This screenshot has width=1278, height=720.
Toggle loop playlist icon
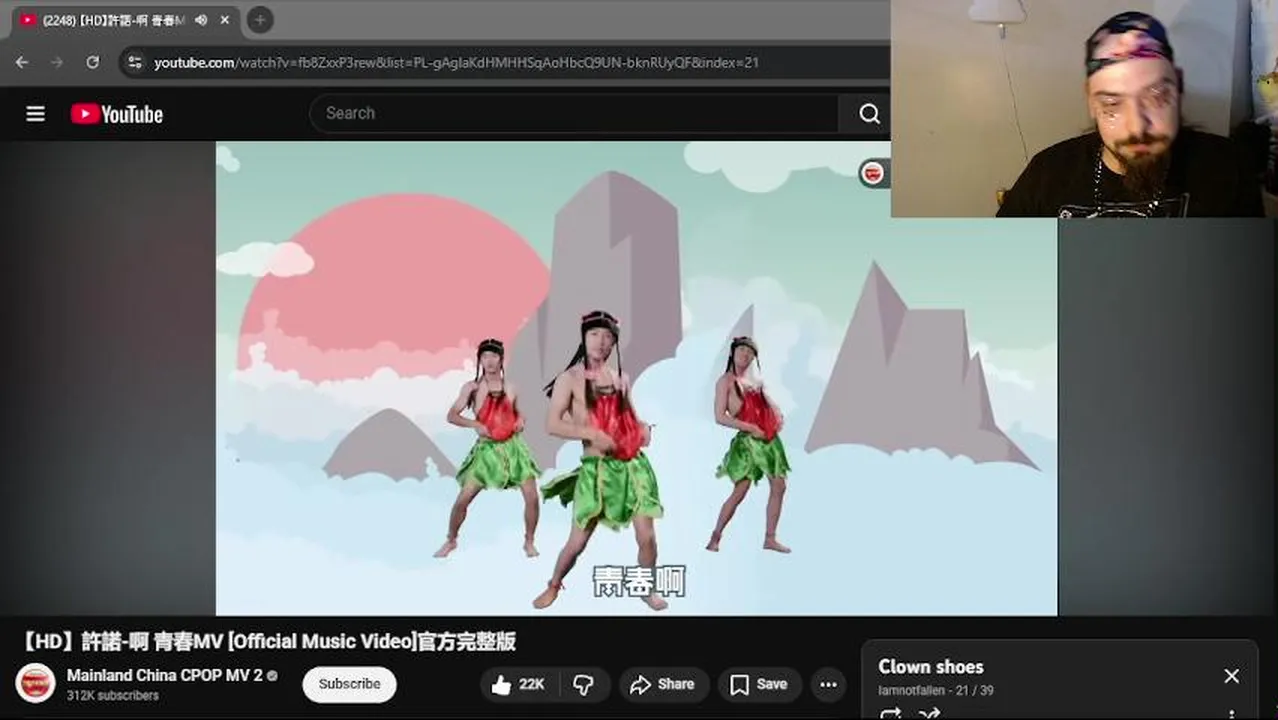[x=890, y=714]
